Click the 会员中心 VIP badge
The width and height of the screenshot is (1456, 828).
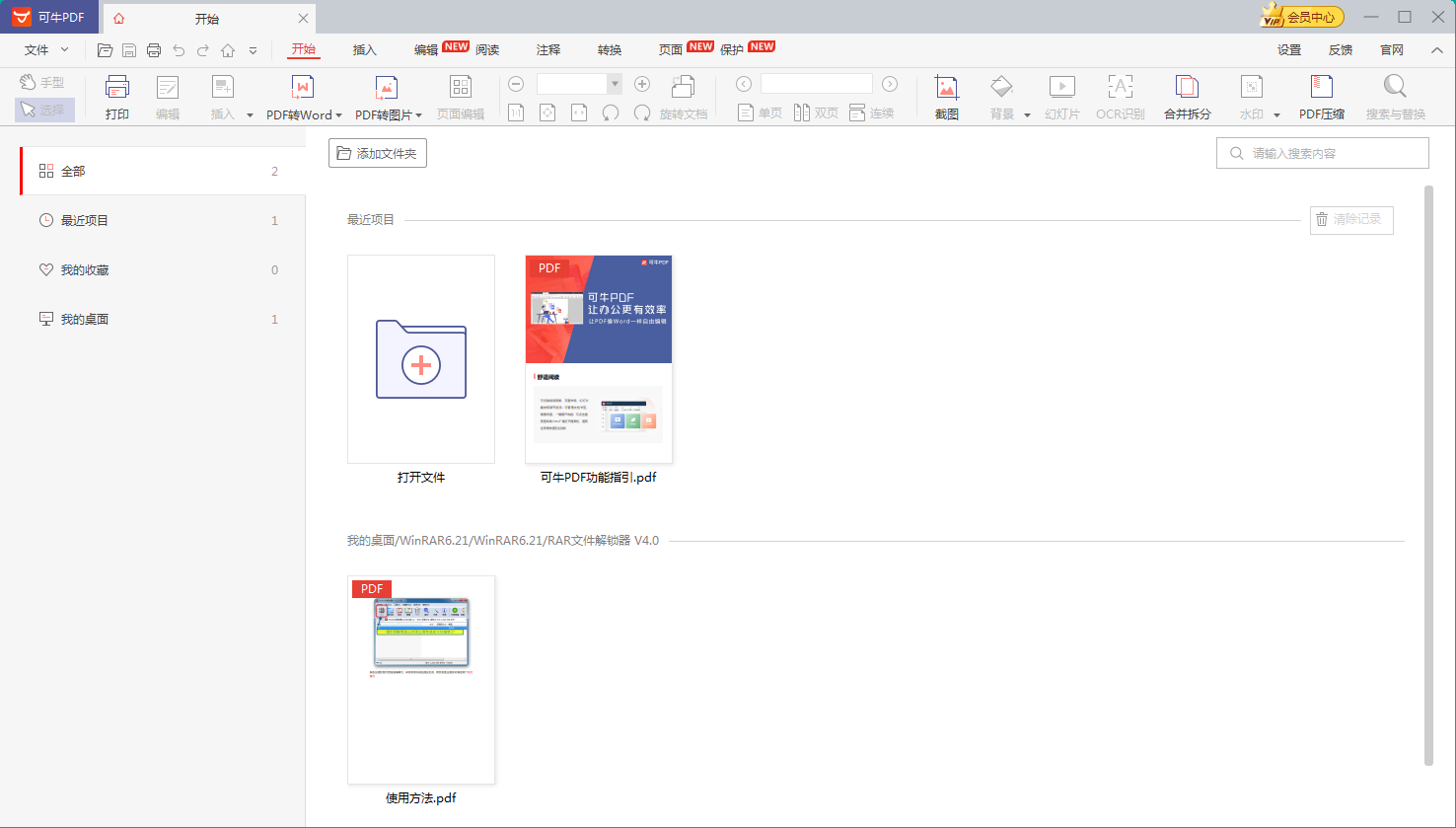coord(1301,17)
